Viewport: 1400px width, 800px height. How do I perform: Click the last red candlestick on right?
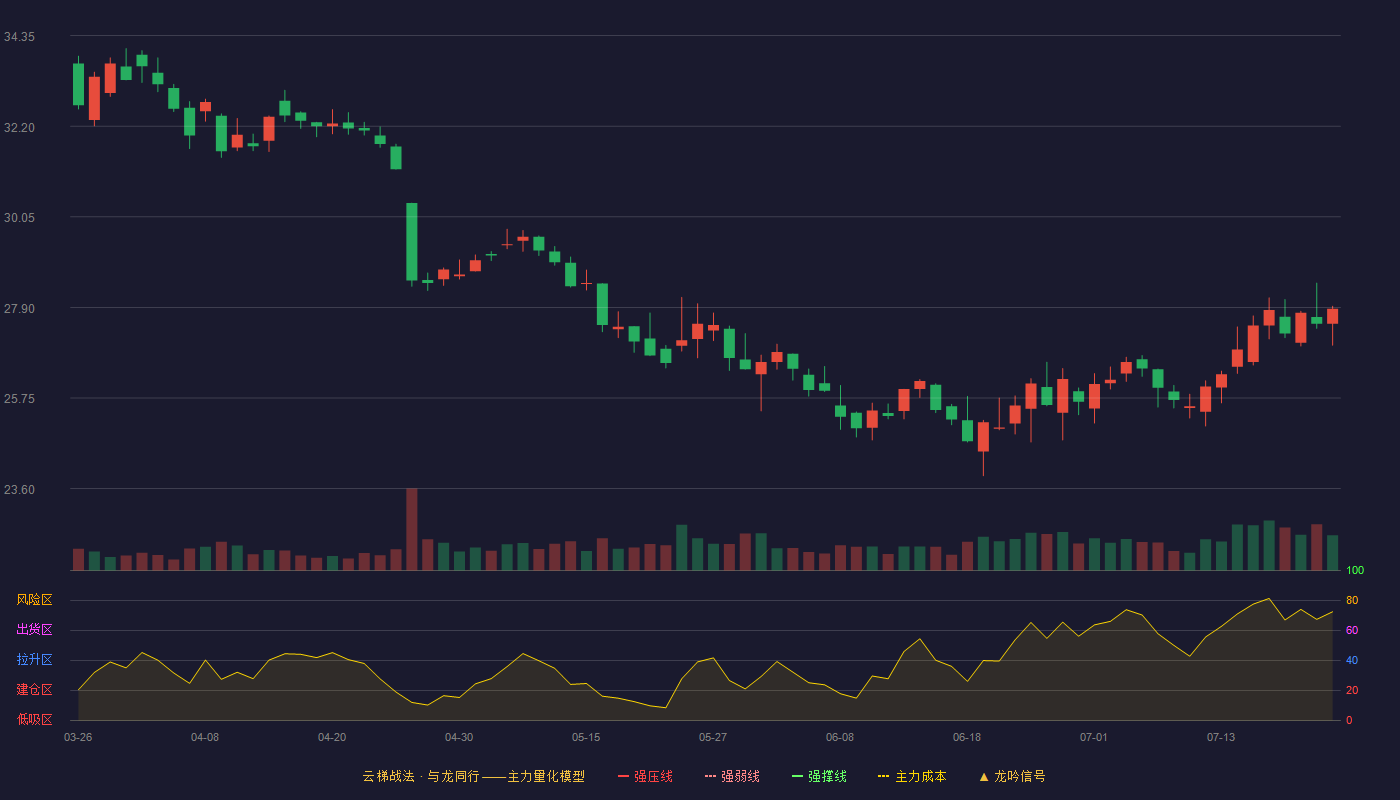(1332, 316)
